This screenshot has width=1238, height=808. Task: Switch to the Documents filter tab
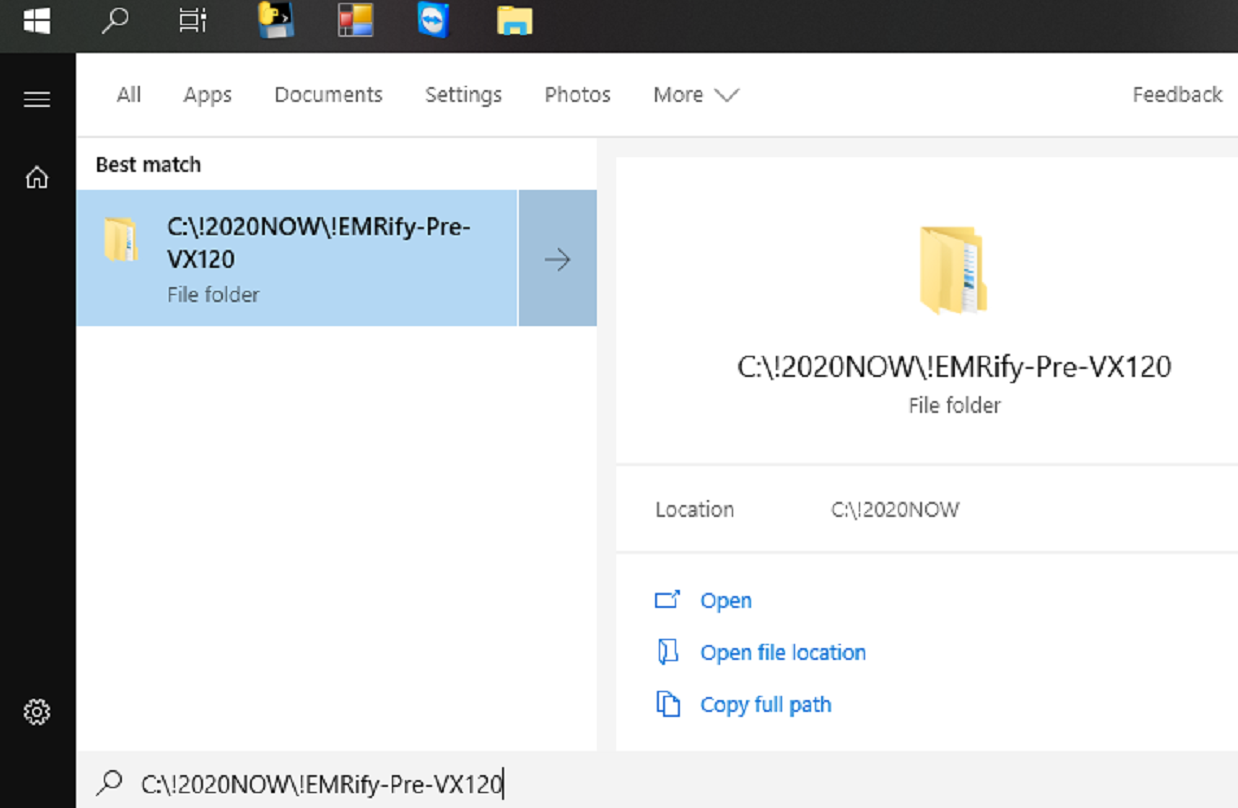[328, 95]
